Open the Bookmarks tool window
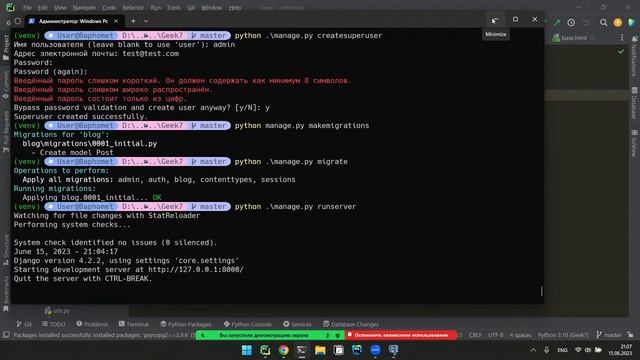The height and width of the screenshot is (360, 640). coord(6,293)
